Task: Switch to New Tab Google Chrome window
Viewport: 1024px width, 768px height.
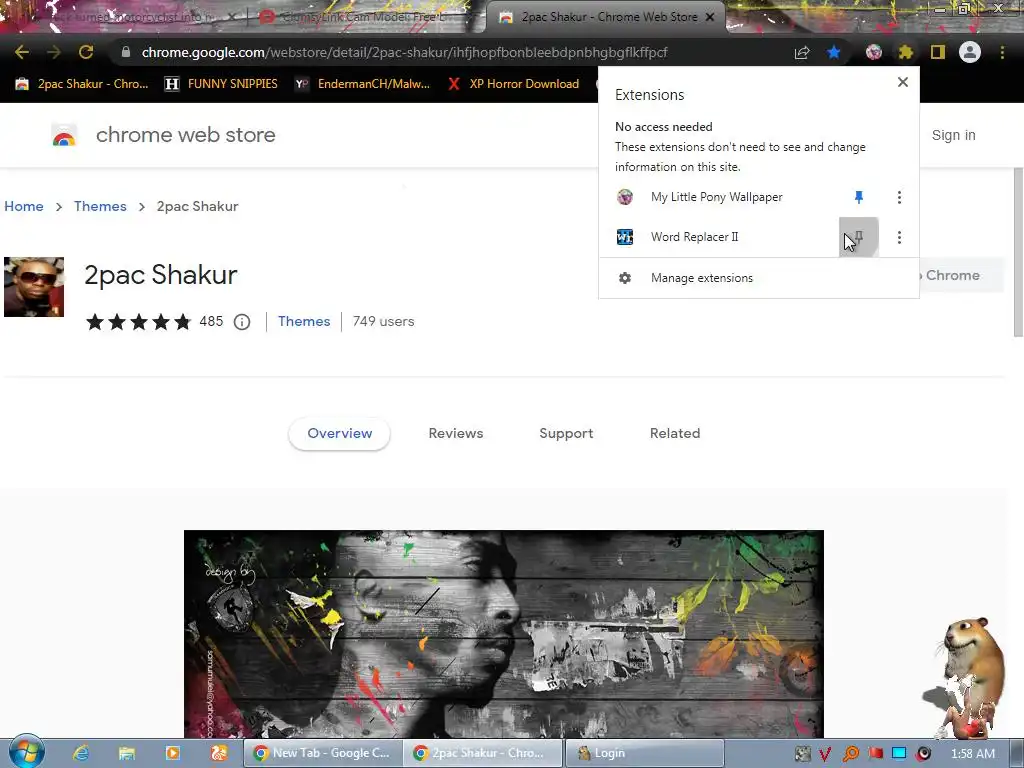Action: 323,753
